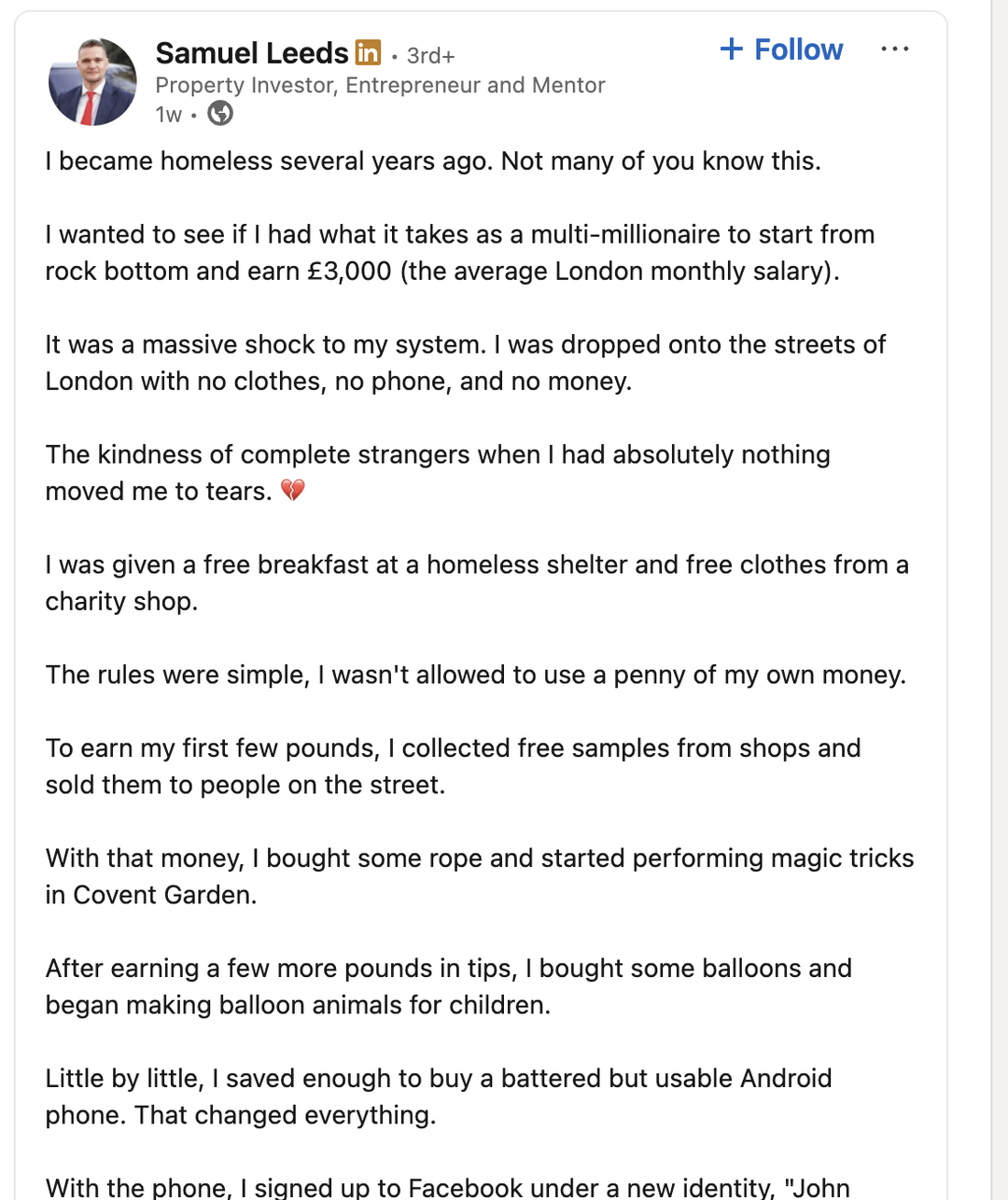Click the Property Investor, Entrepreneur and Mentor headline
1008x1200 pixels.
[x=380, y=85]
